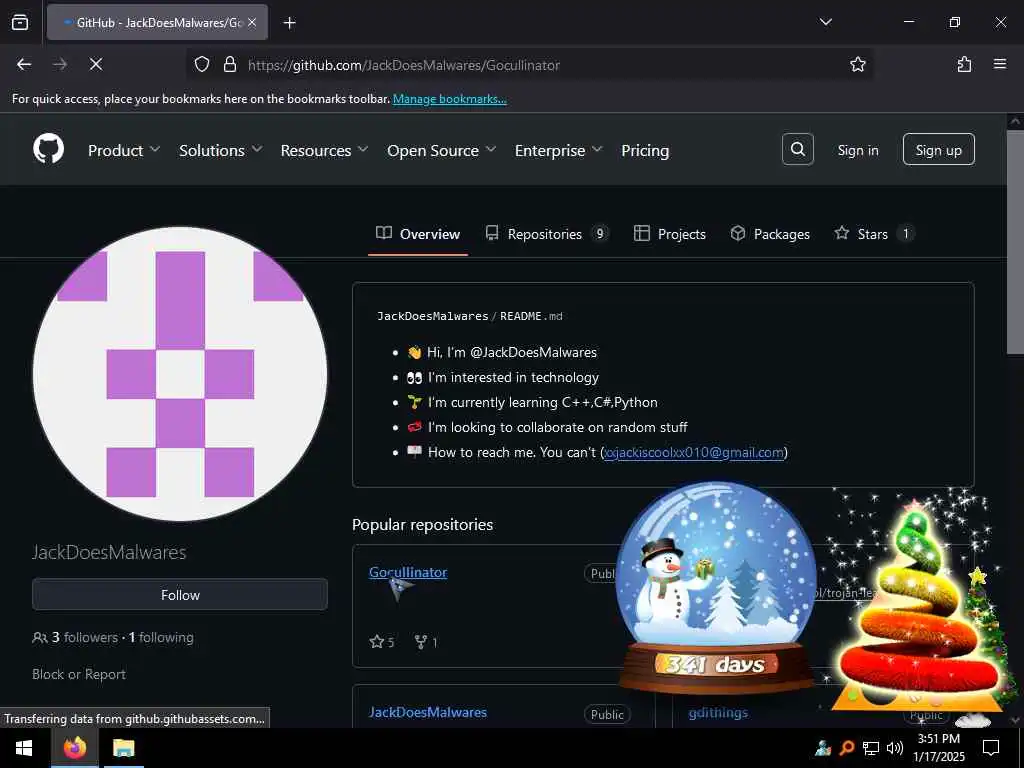1024x768 pixels.
Task: Click the volume speaker tray icon
Action: click(895, 748)
